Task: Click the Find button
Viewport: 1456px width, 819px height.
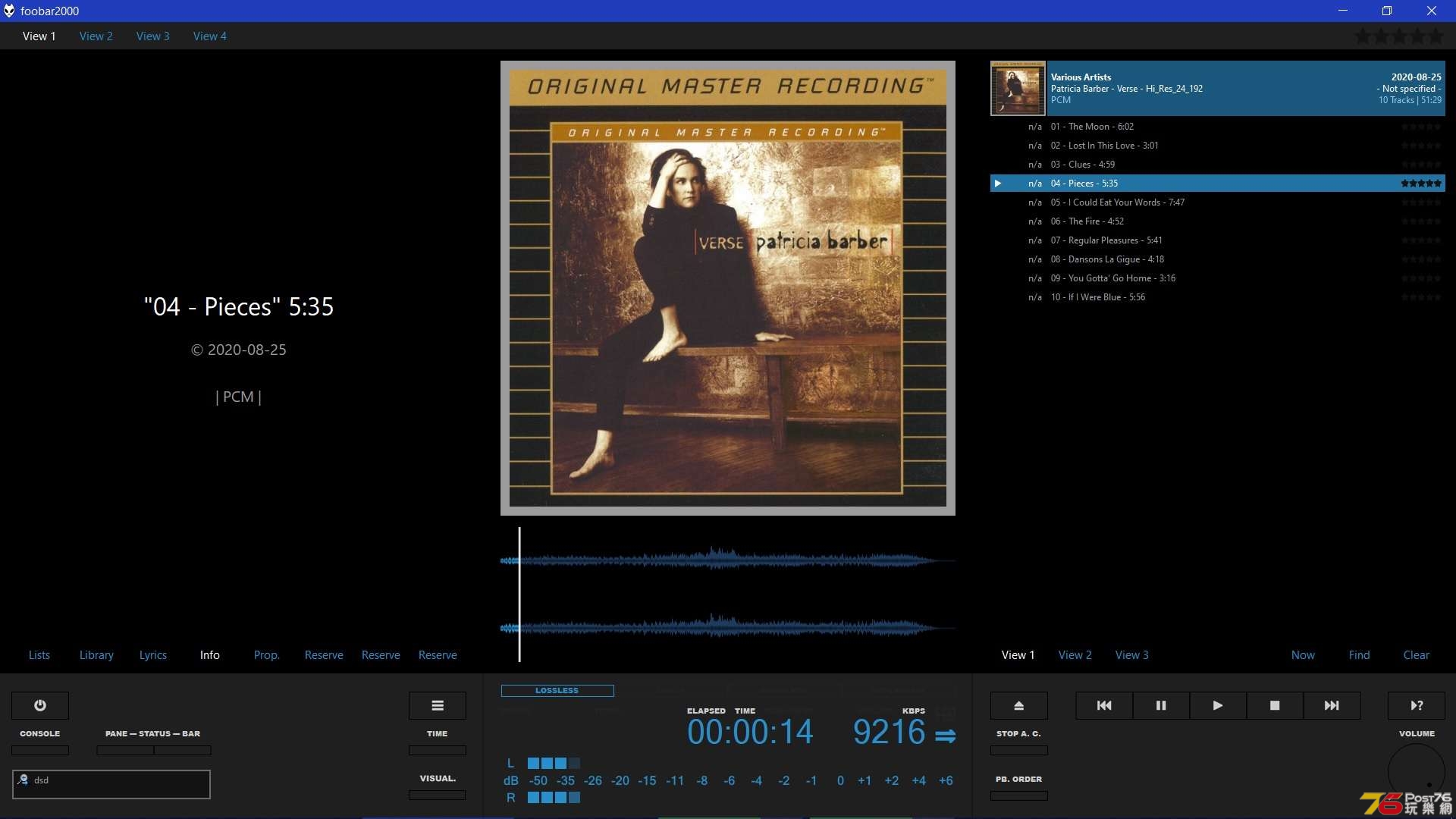Action: point(1360,655)
